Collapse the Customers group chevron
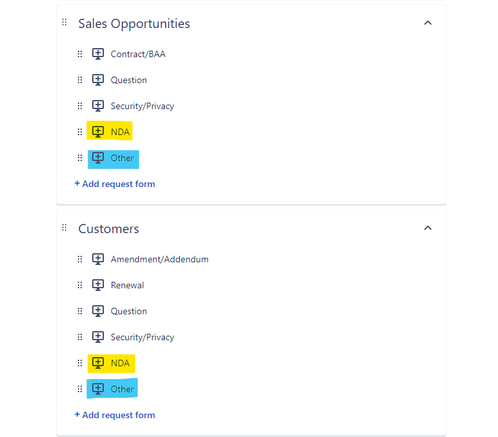 pyautogui.click(x=428, y=228)
